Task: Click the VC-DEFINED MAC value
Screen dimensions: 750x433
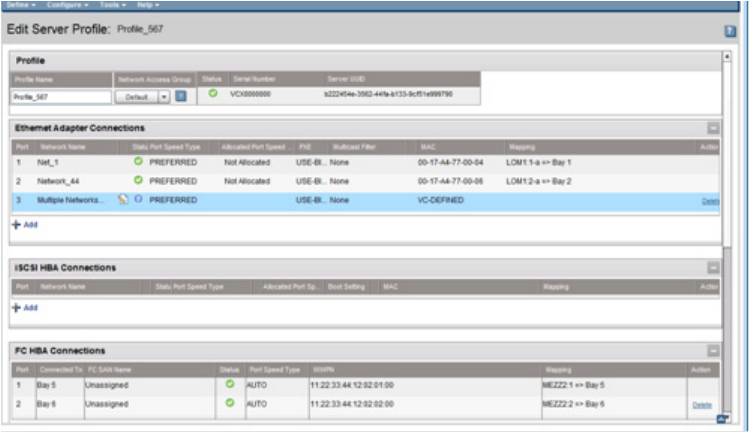Action: [441, 200]
